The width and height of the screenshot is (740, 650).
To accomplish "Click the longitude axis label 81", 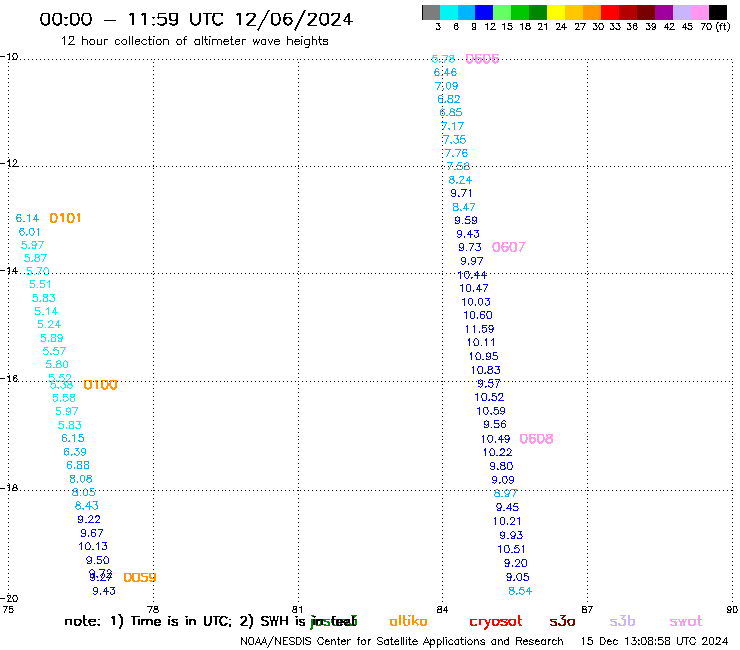I will [297, 609].
